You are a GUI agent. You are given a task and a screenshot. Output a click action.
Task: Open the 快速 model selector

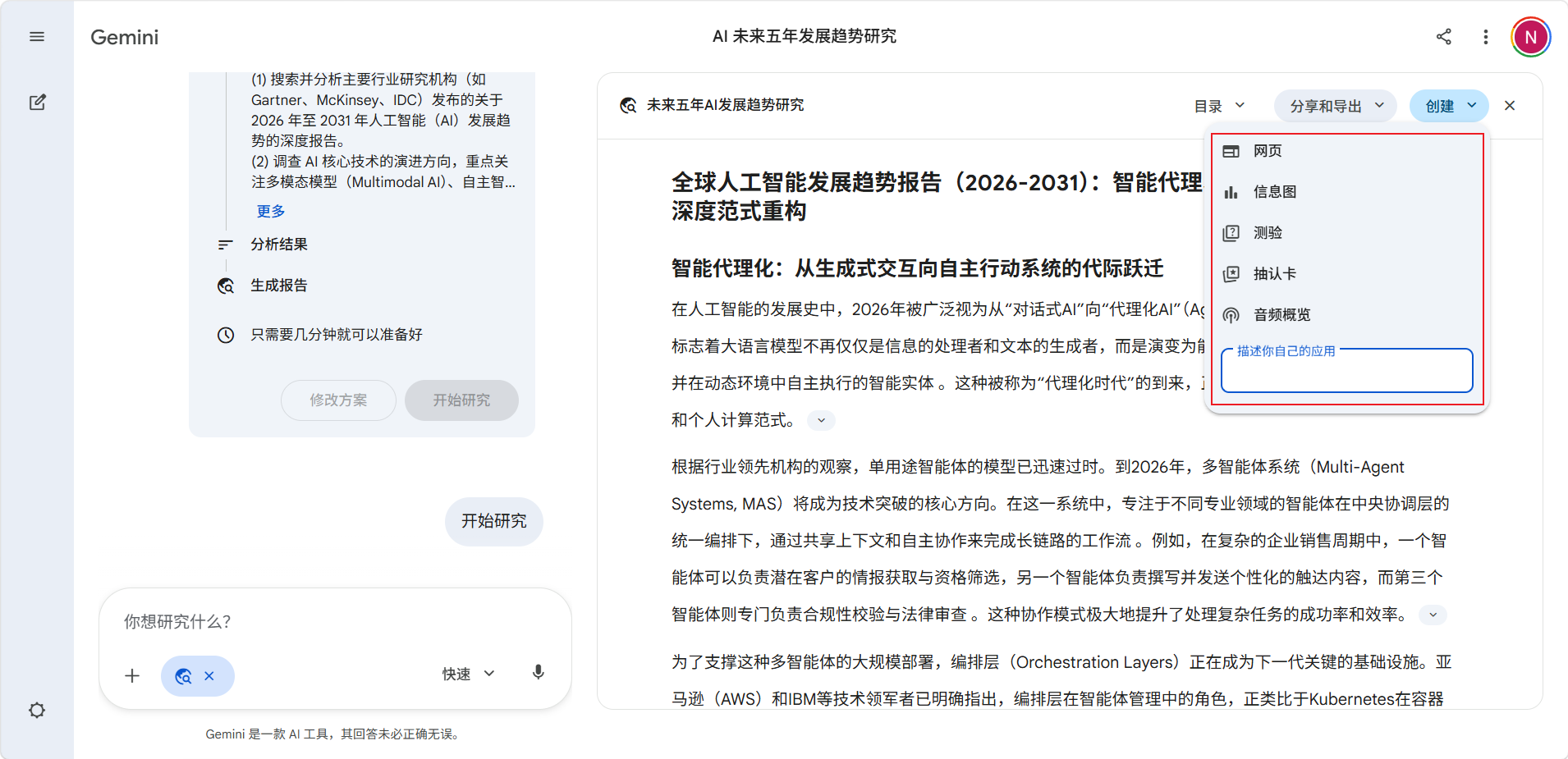pyautogui.click(x=468, y=674)
